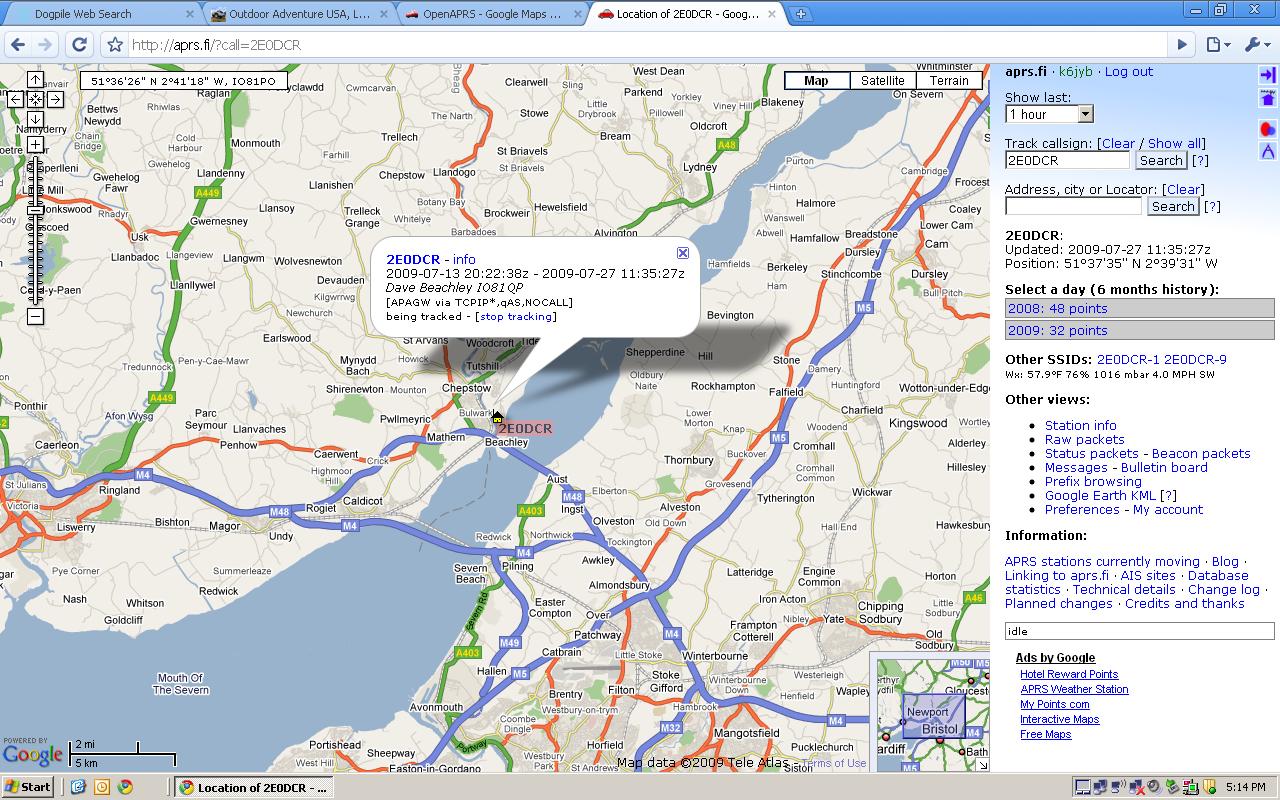Image resolution: width=1280 pixels, height=800 pixels.
Task: Close the 2E0DCR info balloon
Action: coord(683,253)
